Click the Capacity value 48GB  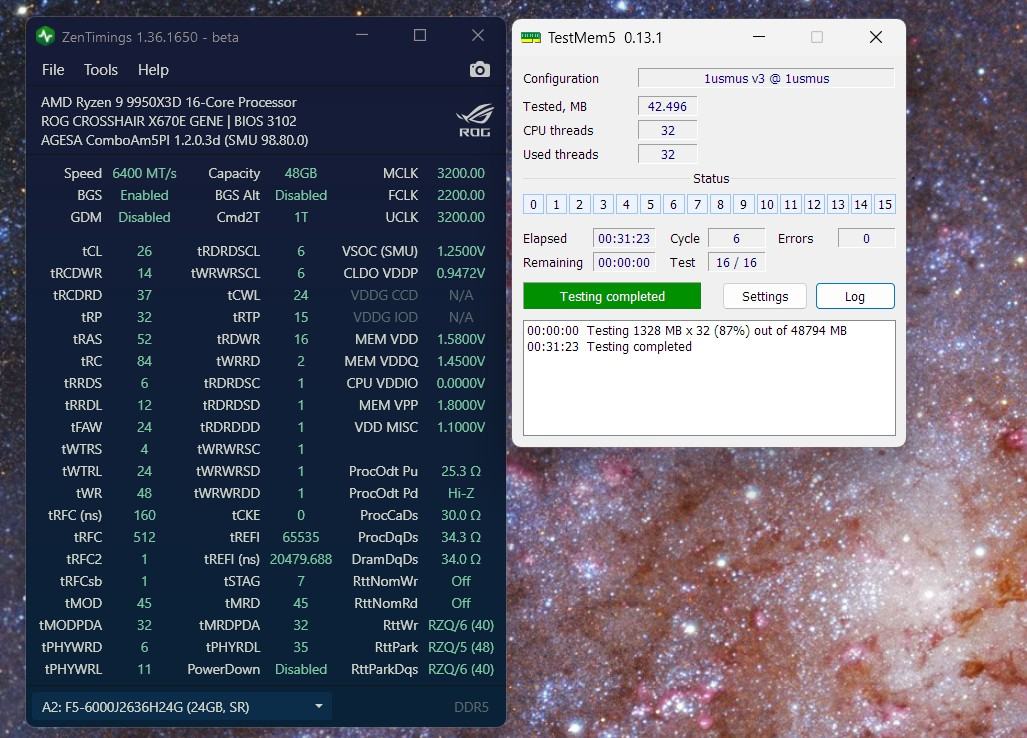(x=301, y=173)
